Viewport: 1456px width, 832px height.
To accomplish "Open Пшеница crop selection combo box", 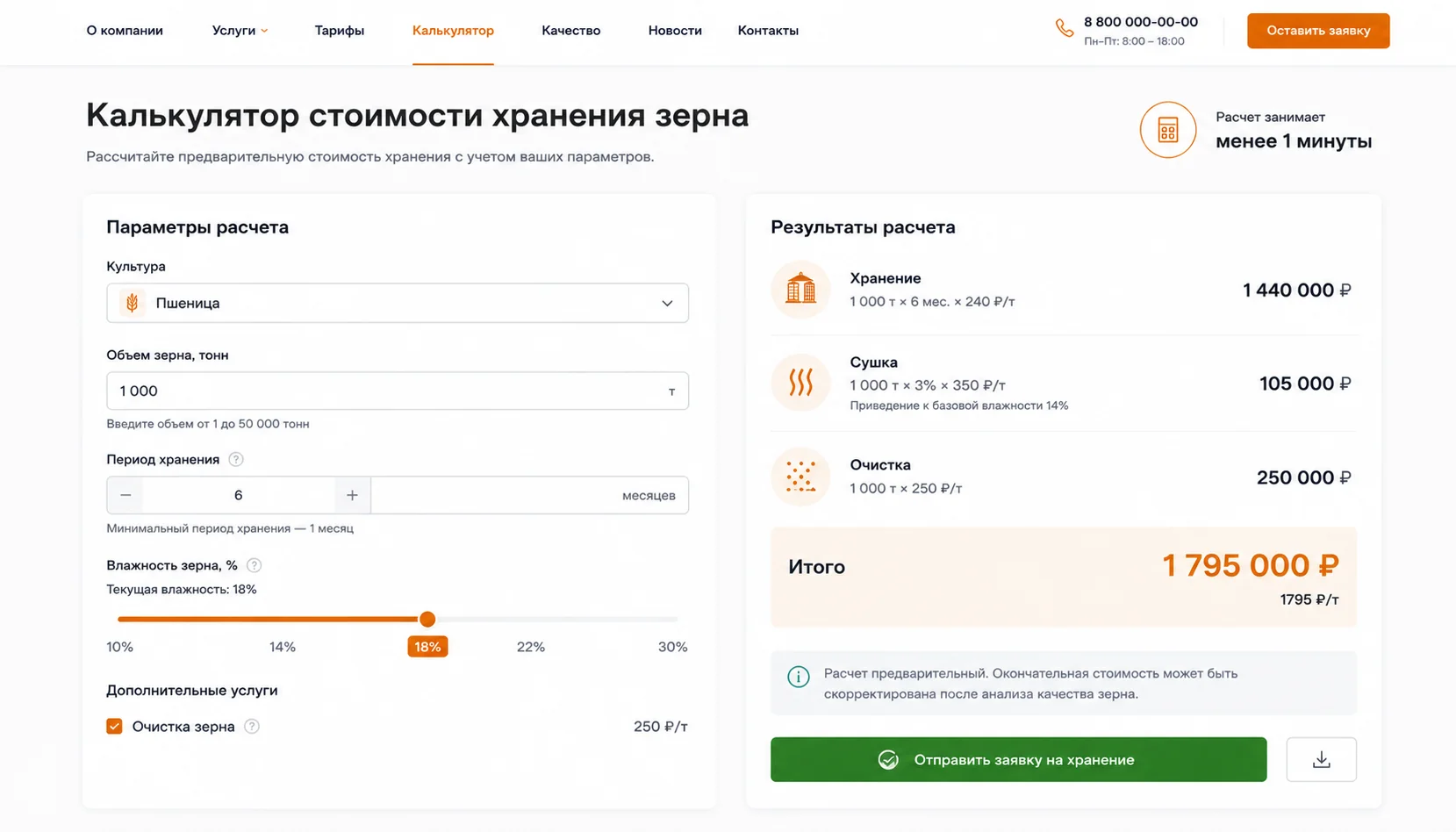I will [398, 303].
